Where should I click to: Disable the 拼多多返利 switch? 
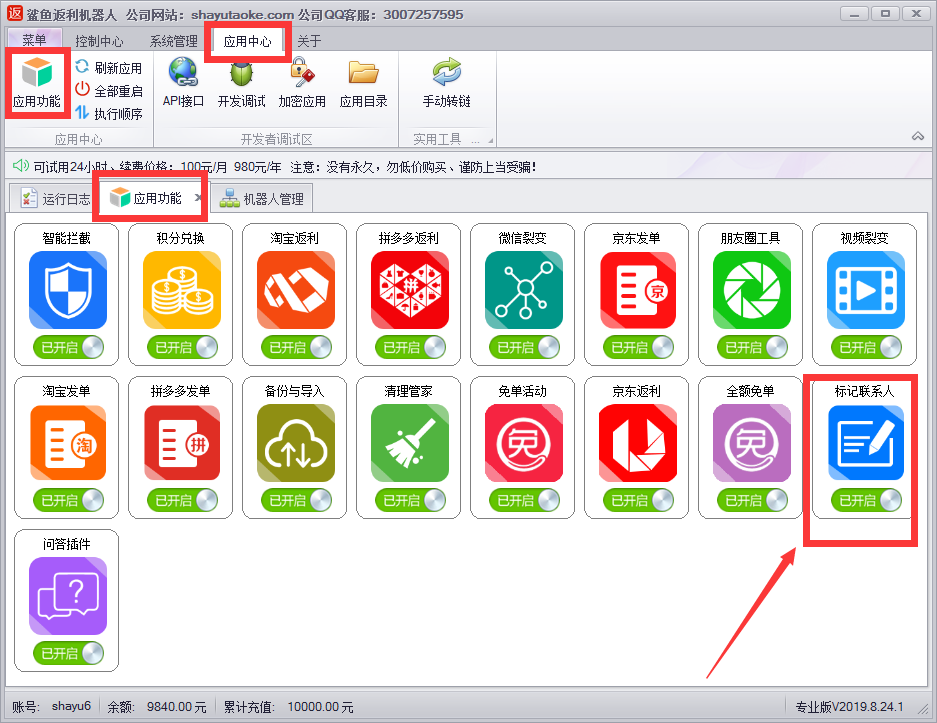[411, 347]
